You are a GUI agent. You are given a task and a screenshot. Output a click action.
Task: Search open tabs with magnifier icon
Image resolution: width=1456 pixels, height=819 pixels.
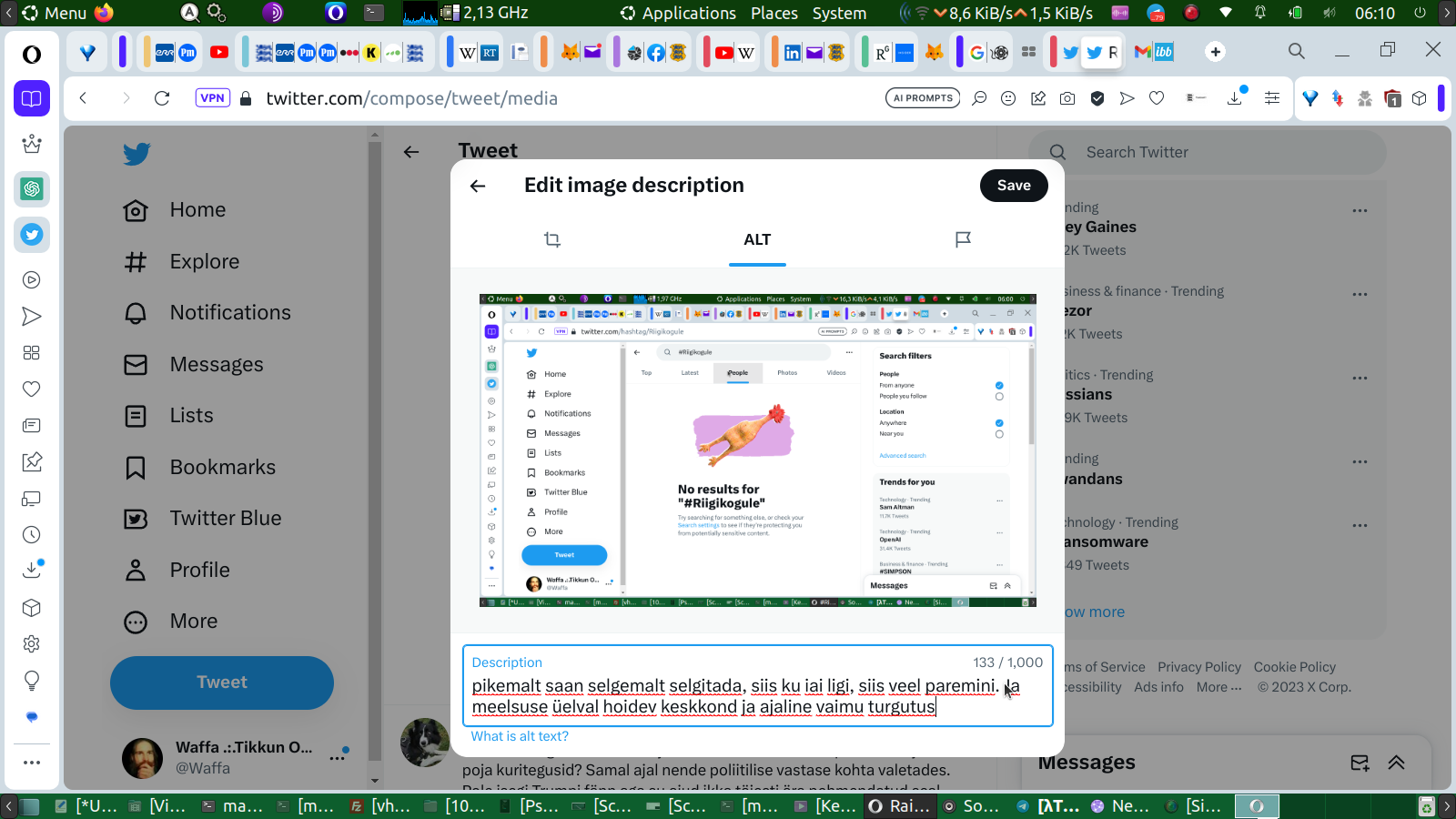tap(1297, 51)
